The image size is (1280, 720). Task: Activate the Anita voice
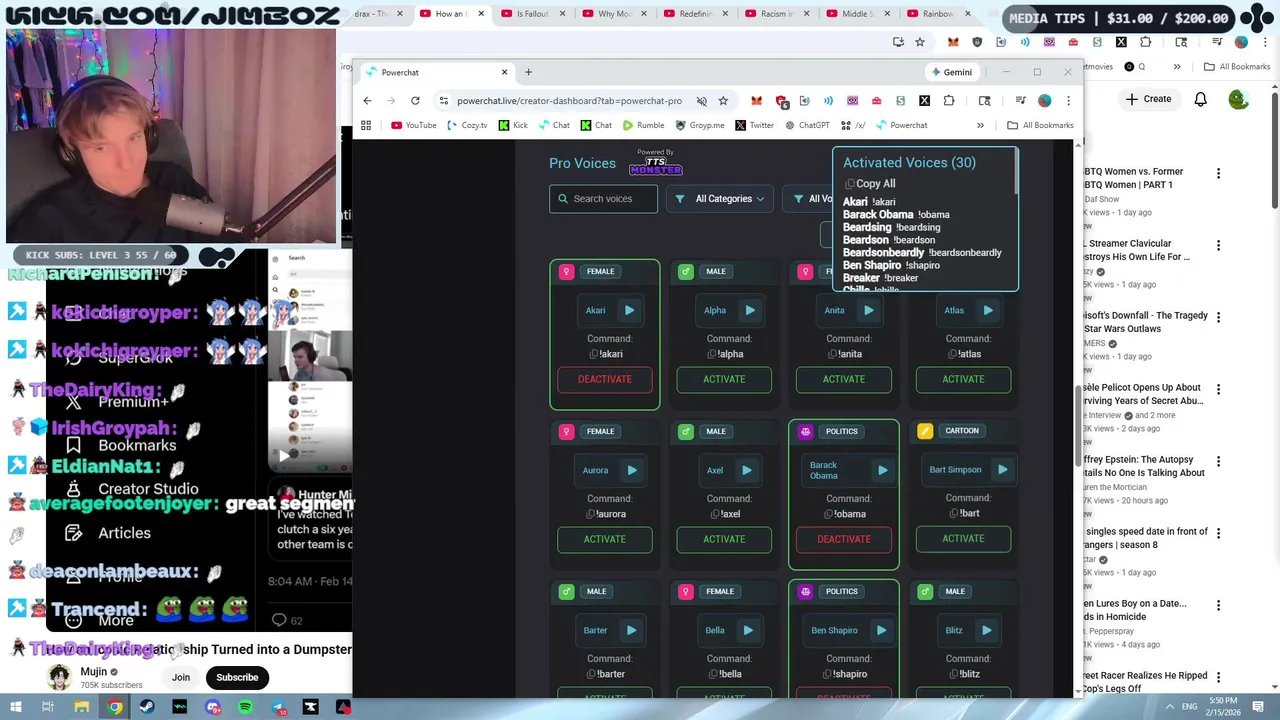pyautogui.click(x=844, y=379)
